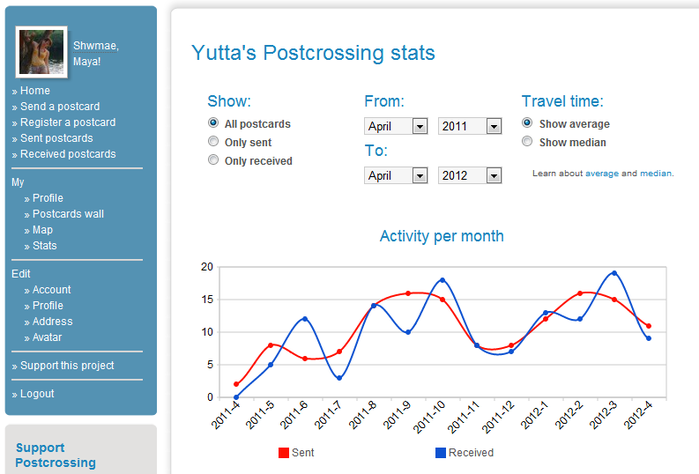Image resolution: width=699 pixels, height=474 pixels.
Task: View Received postcards
Action: pyautogui.click(x=68, y=154)
